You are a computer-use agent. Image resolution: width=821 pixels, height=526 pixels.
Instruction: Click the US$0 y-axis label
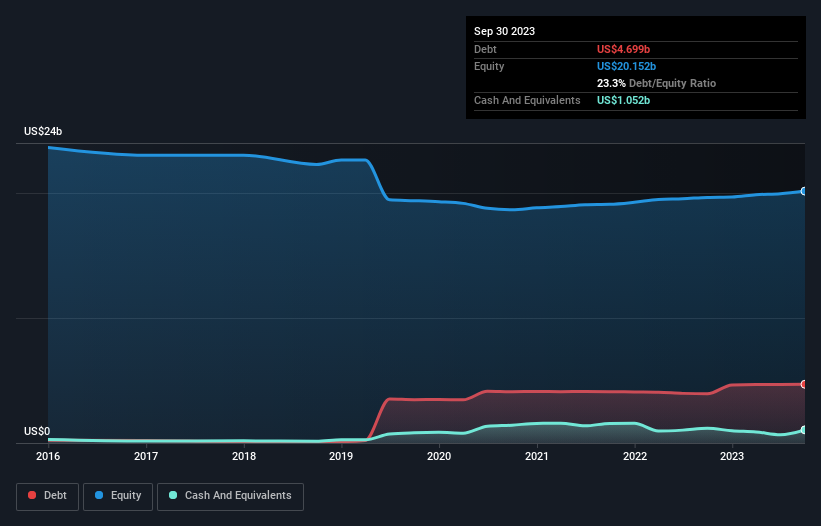37,431
